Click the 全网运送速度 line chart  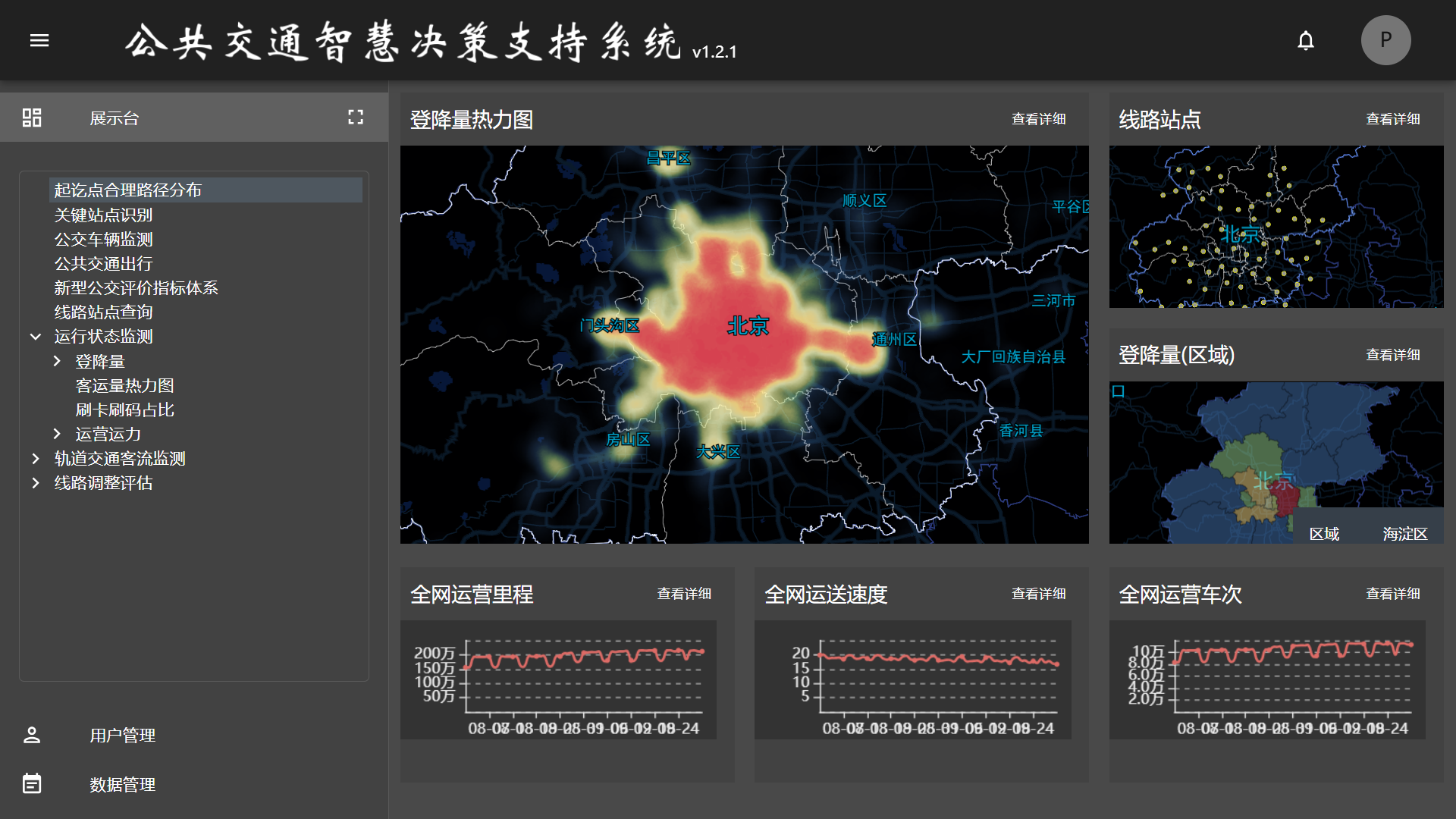(x=912, y=679)
